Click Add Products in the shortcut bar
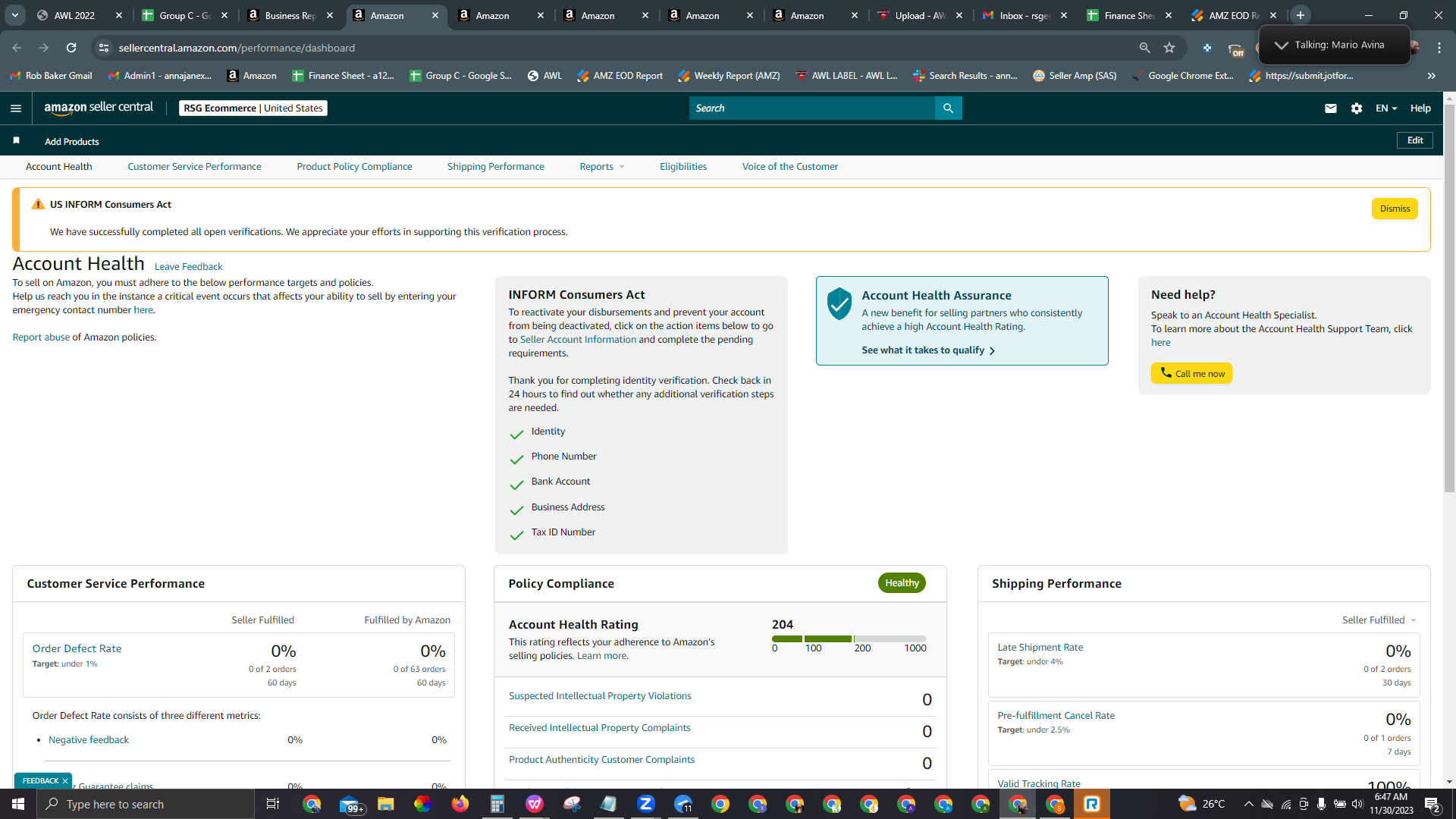 72,142
